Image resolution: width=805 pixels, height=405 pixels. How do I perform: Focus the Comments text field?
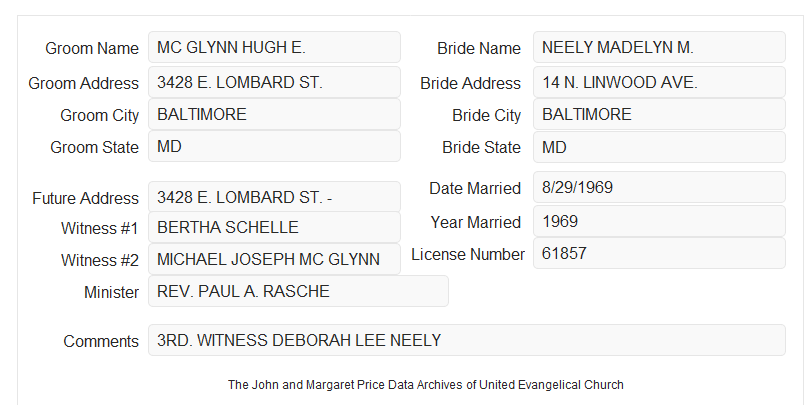click(x=467, y=340)
